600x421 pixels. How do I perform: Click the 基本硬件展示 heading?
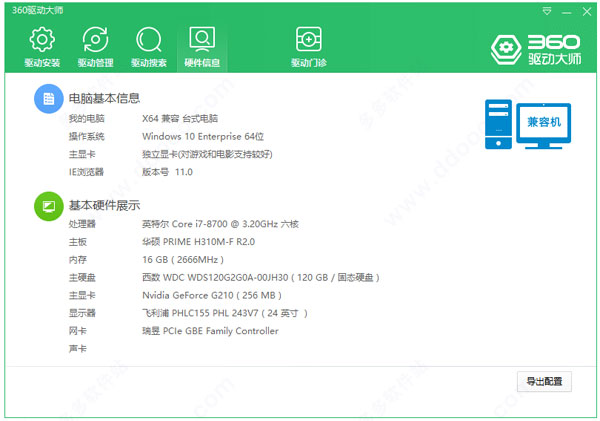(104, 206)
